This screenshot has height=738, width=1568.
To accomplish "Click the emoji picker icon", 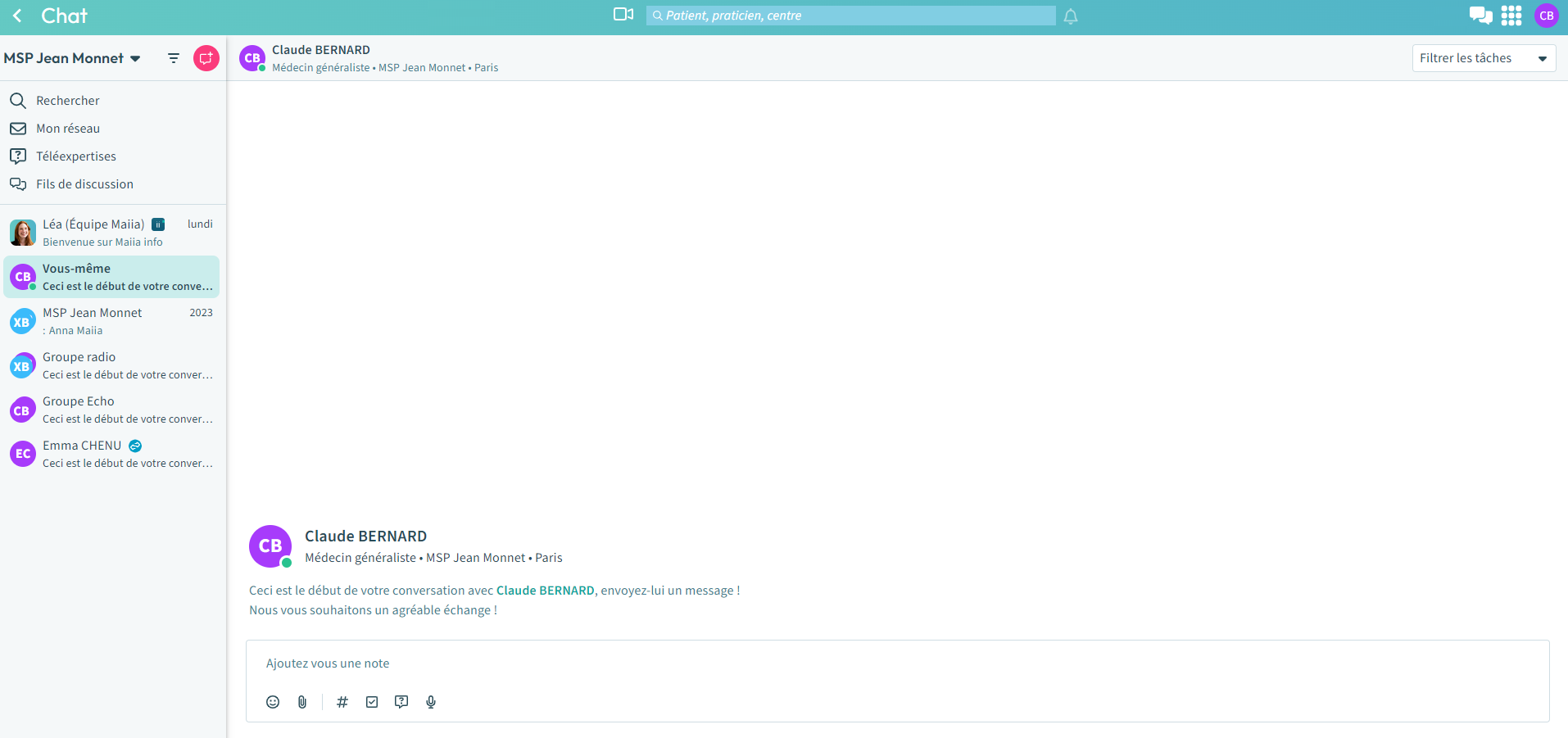I will click(273, 702).
